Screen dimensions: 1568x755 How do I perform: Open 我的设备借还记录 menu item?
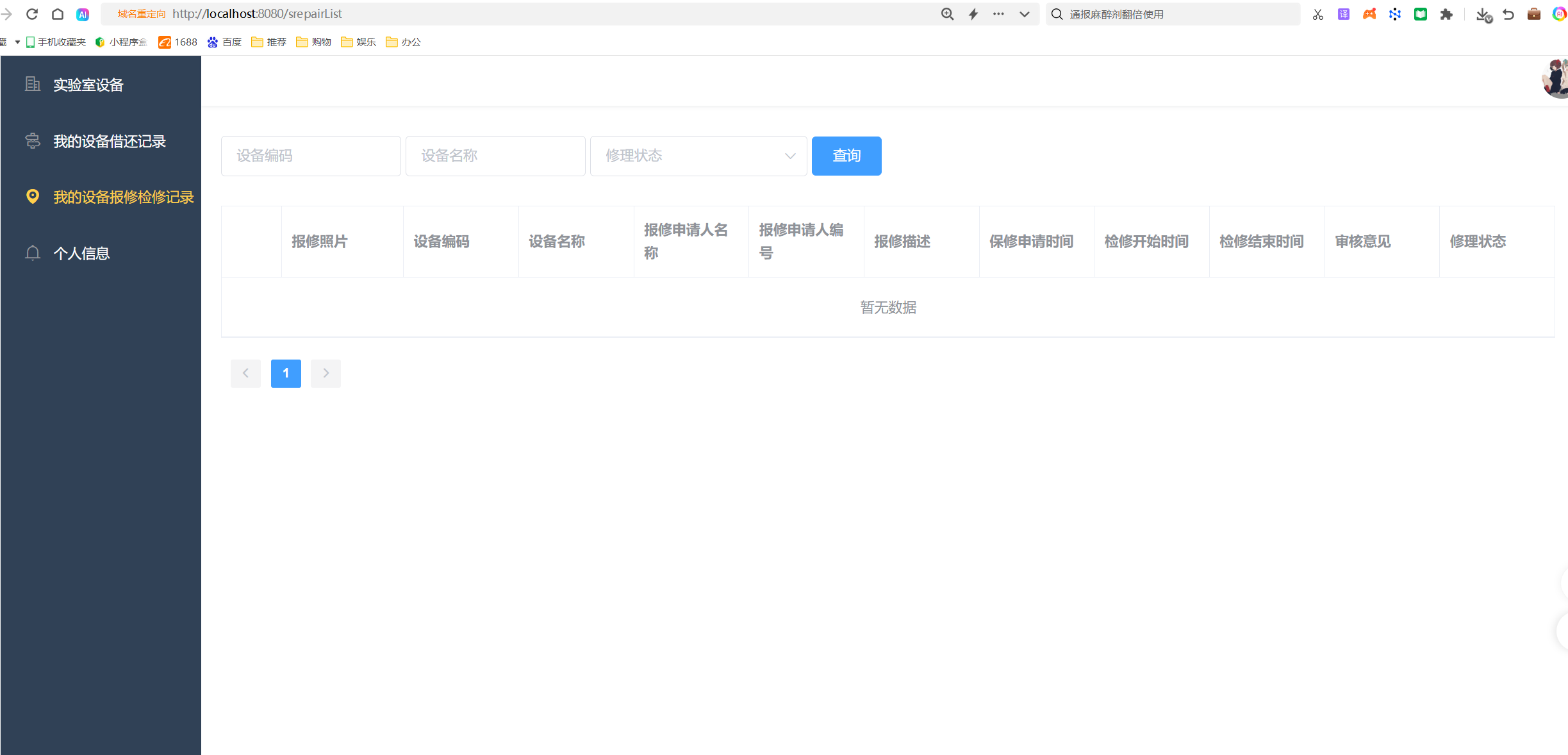[x=109, y=141]
